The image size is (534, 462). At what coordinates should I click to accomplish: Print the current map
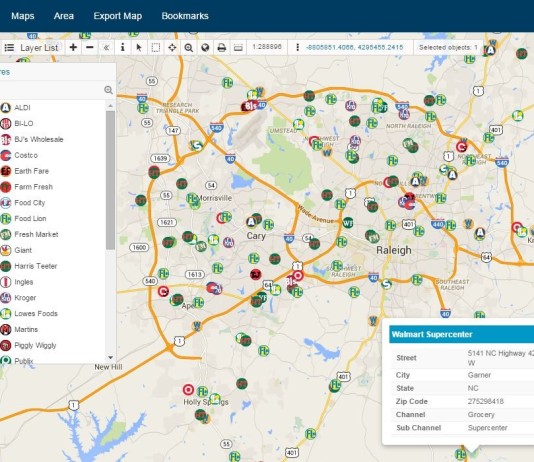point(222,48)
